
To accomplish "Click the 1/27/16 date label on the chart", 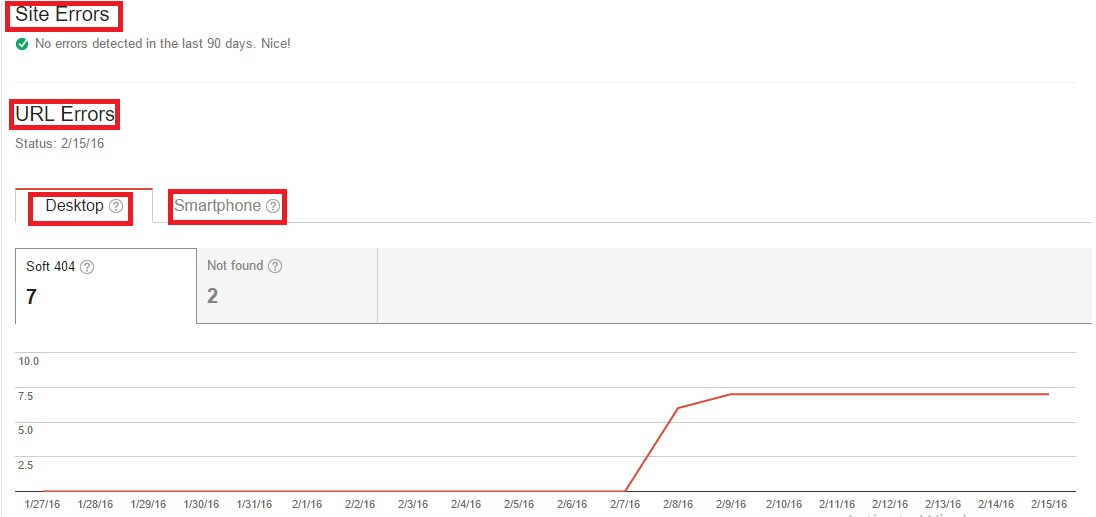I will pyautogui.click(x=42, y=504).
